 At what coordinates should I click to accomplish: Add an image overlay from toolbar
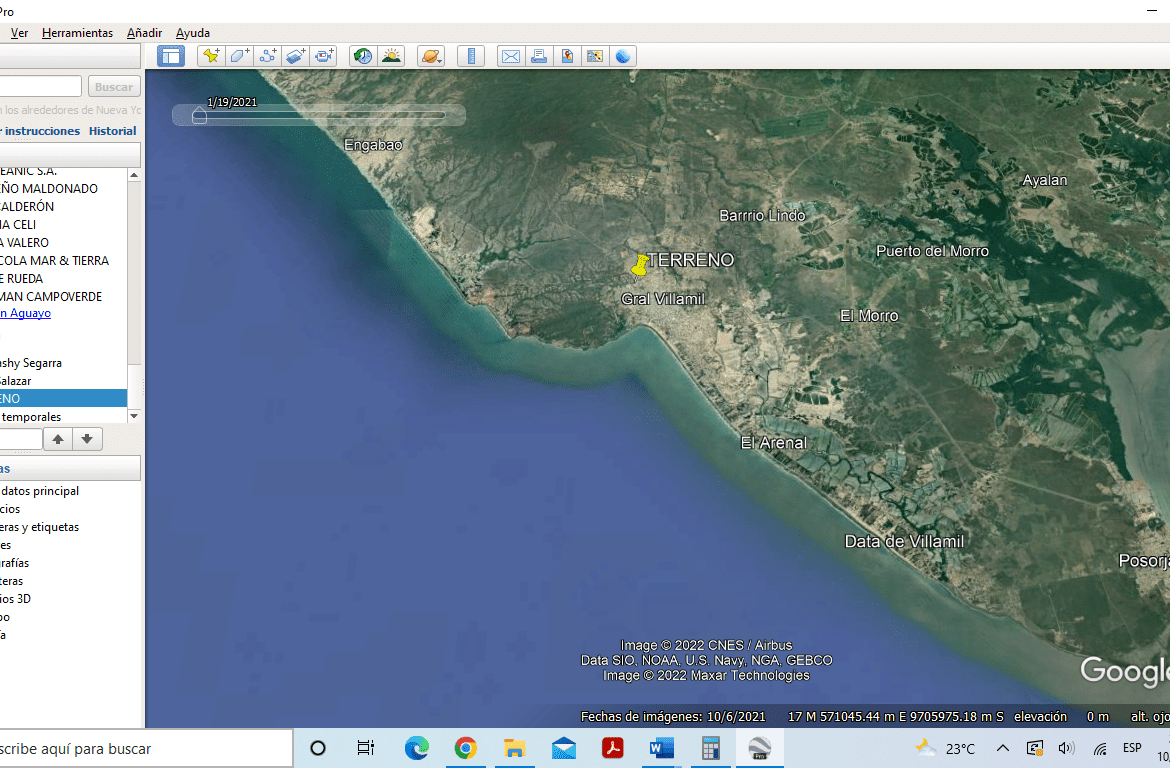pyautogui.click(x=296, y=56)
